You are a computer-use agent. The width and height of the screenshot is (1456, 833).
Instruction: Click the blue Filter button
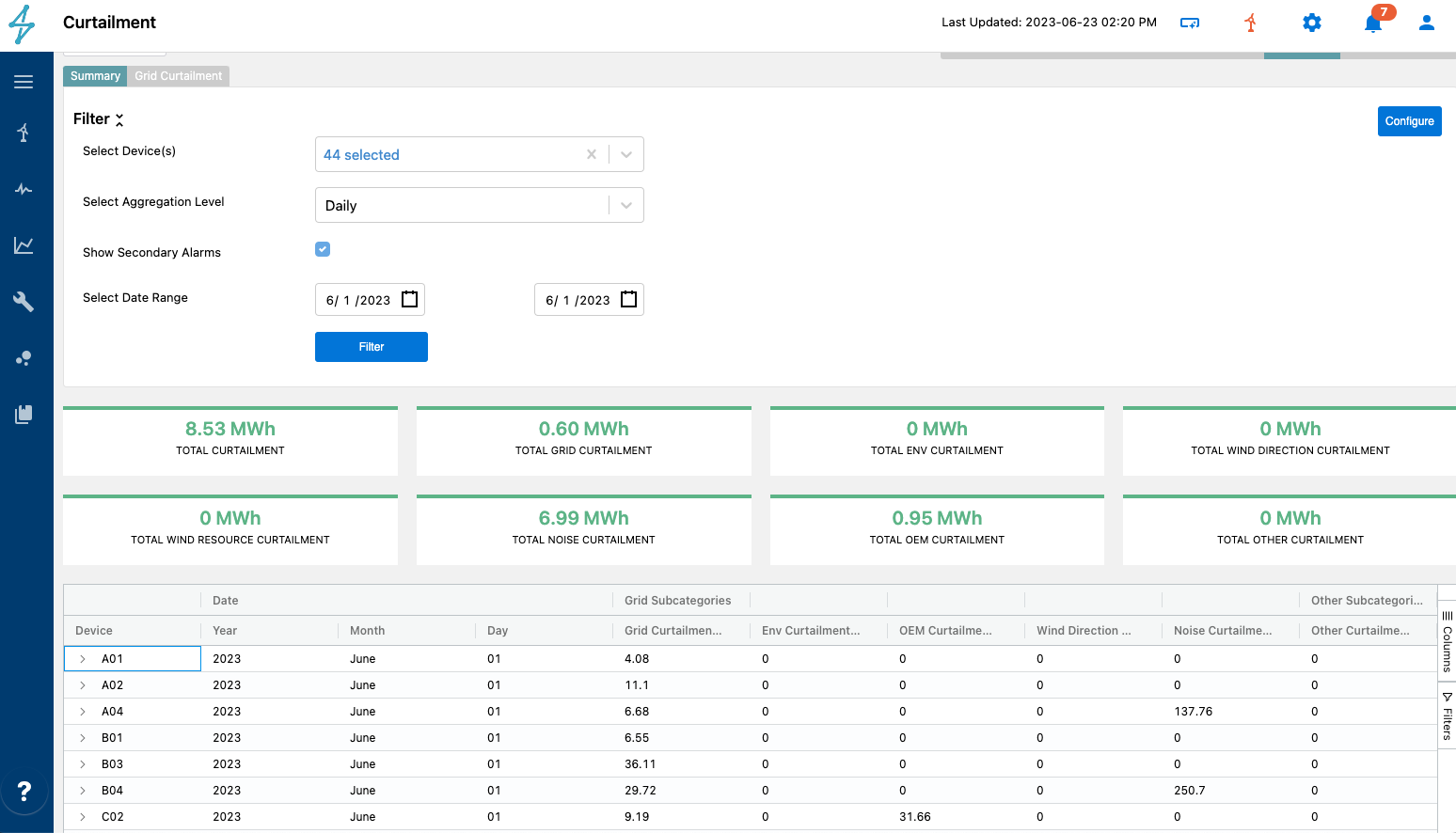point(372,347)
